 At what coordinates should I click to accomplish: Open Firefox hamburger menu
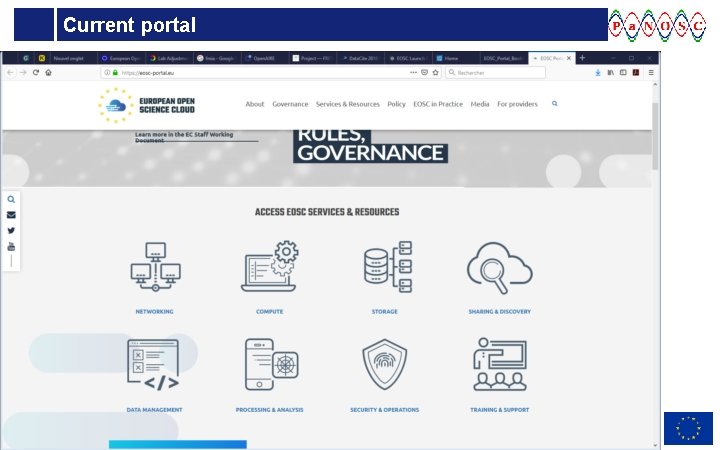(x=651, y=73)
